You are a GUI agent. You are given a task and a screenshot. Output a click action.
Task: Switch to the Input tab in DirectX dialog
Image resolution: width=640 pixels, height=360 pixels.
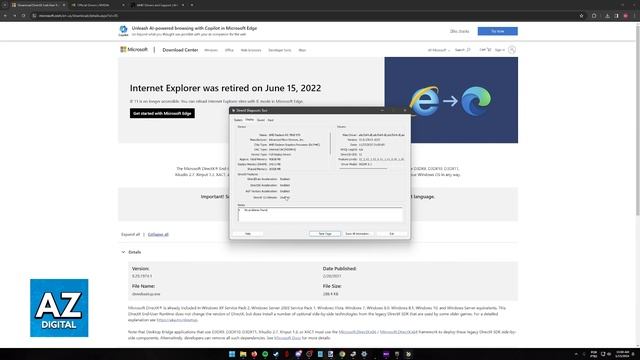(x=271, y=120)
